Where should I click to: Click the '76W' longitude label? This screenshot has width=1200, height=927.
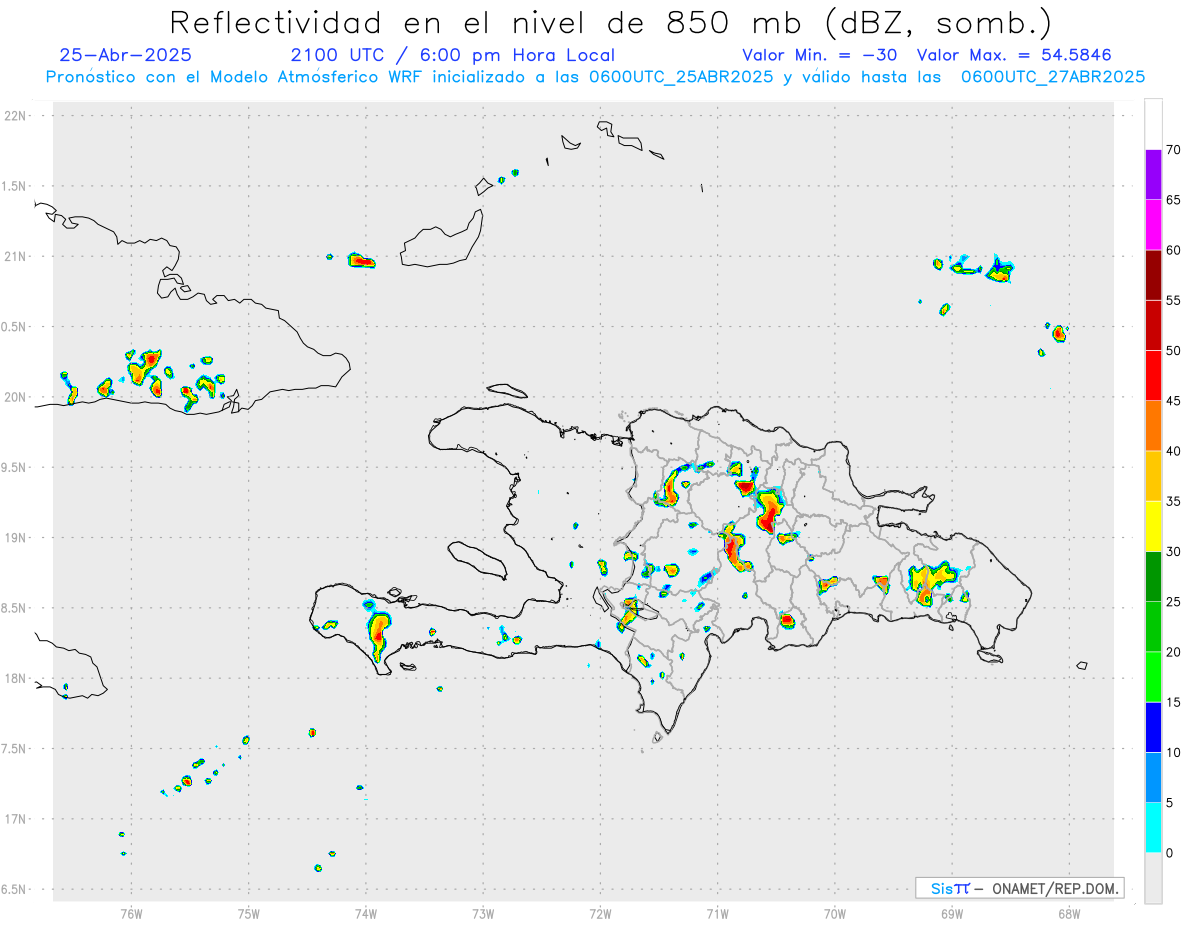click(x=131, y=913)
